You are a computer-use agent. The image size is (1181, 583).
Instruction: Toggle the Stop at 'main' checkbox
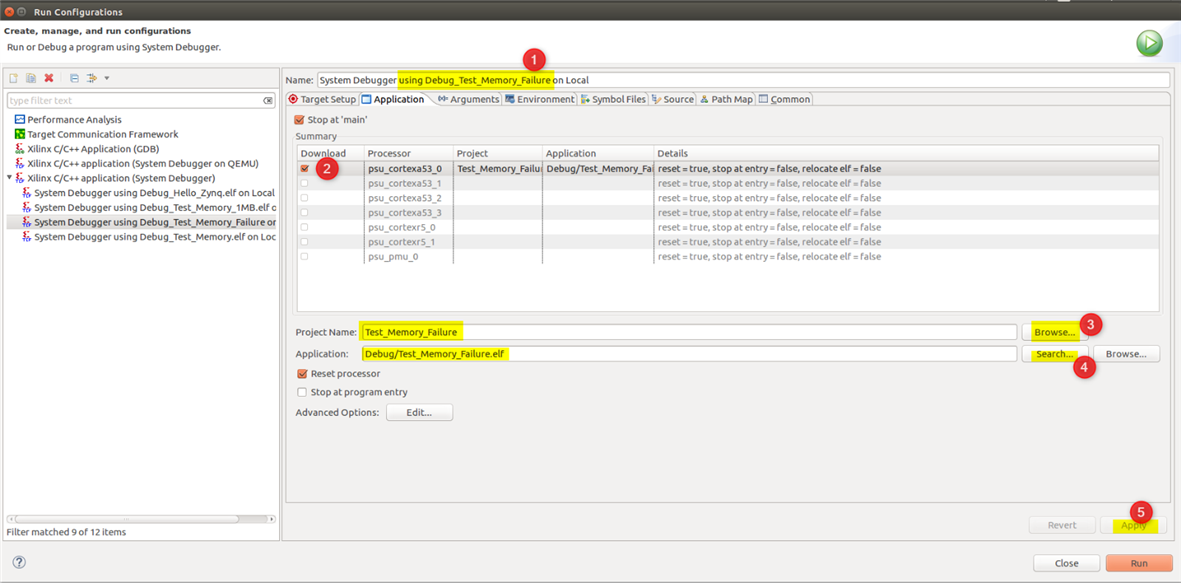click(x=299, y=120)
